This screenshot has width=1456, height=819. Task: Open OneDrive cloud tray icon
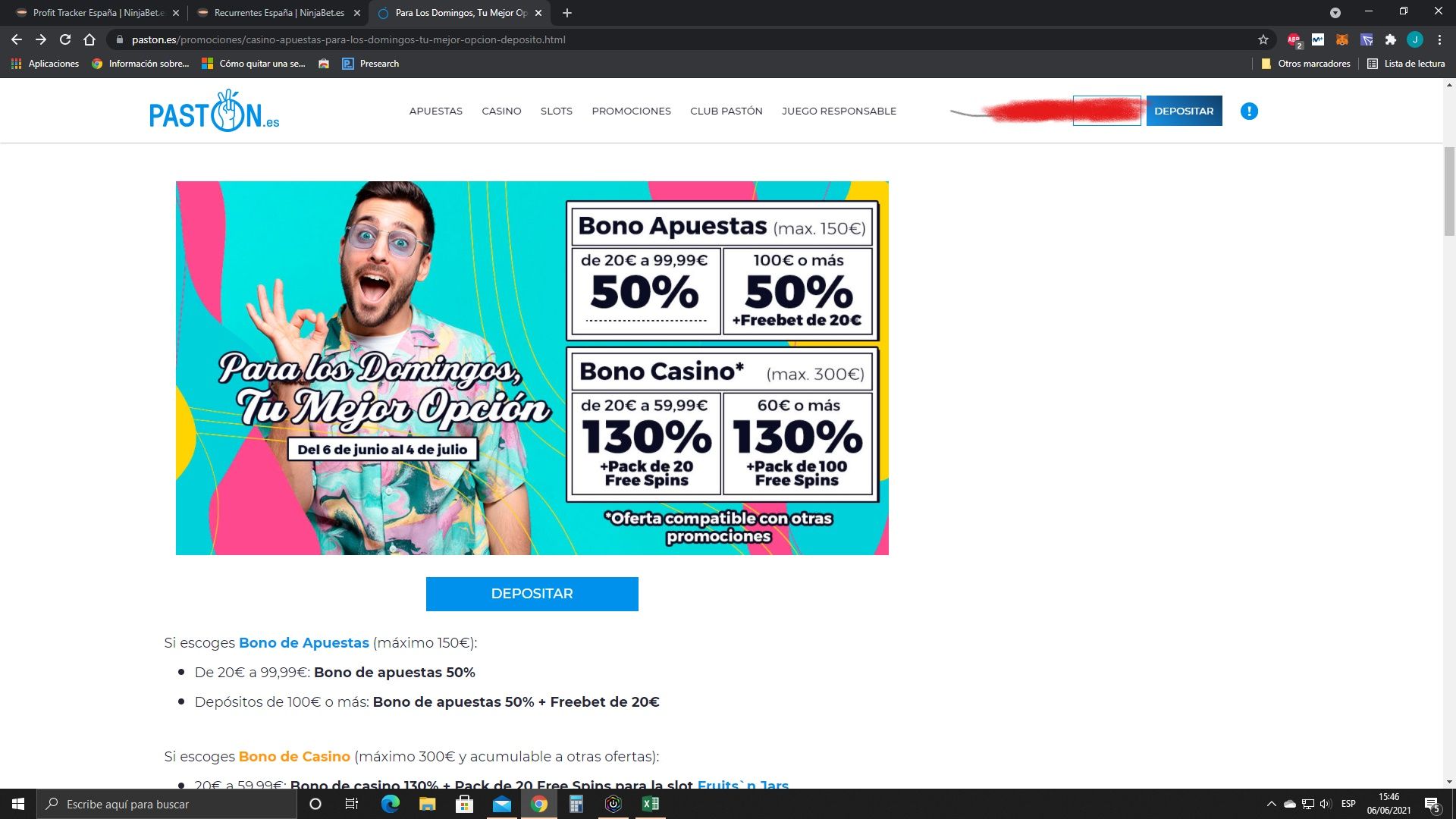(x=1290, y=804)
